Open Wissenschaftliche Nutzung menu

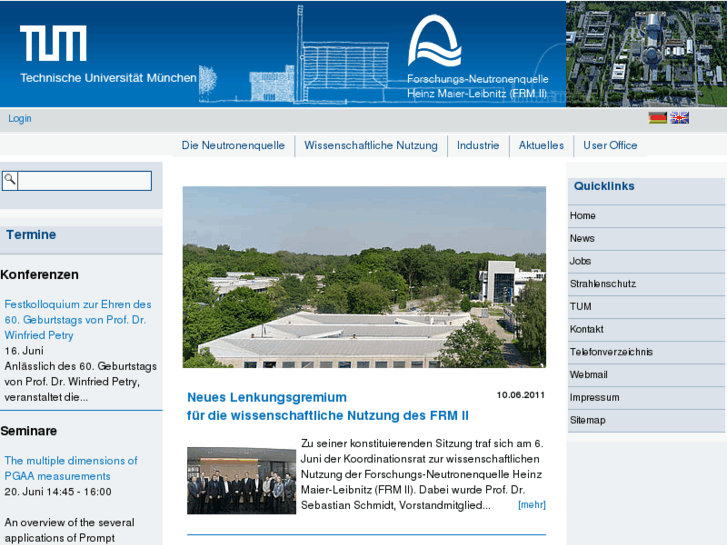coord(371,146)
